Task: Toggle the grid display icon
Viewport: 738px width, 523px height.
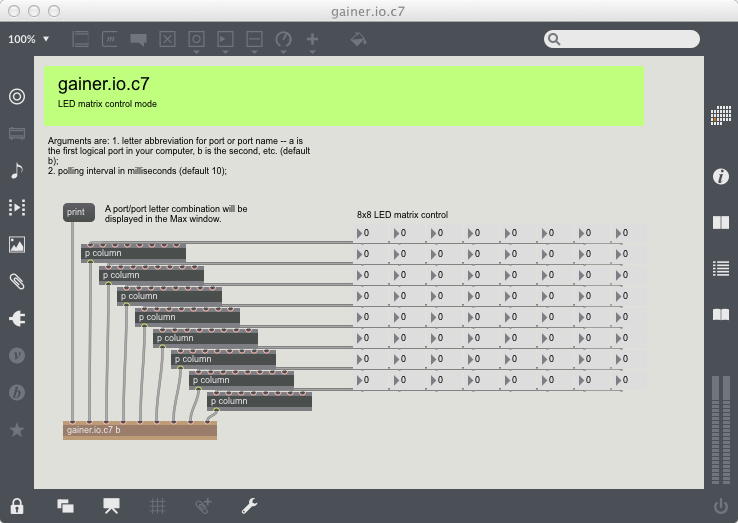Action: [157, 507]
